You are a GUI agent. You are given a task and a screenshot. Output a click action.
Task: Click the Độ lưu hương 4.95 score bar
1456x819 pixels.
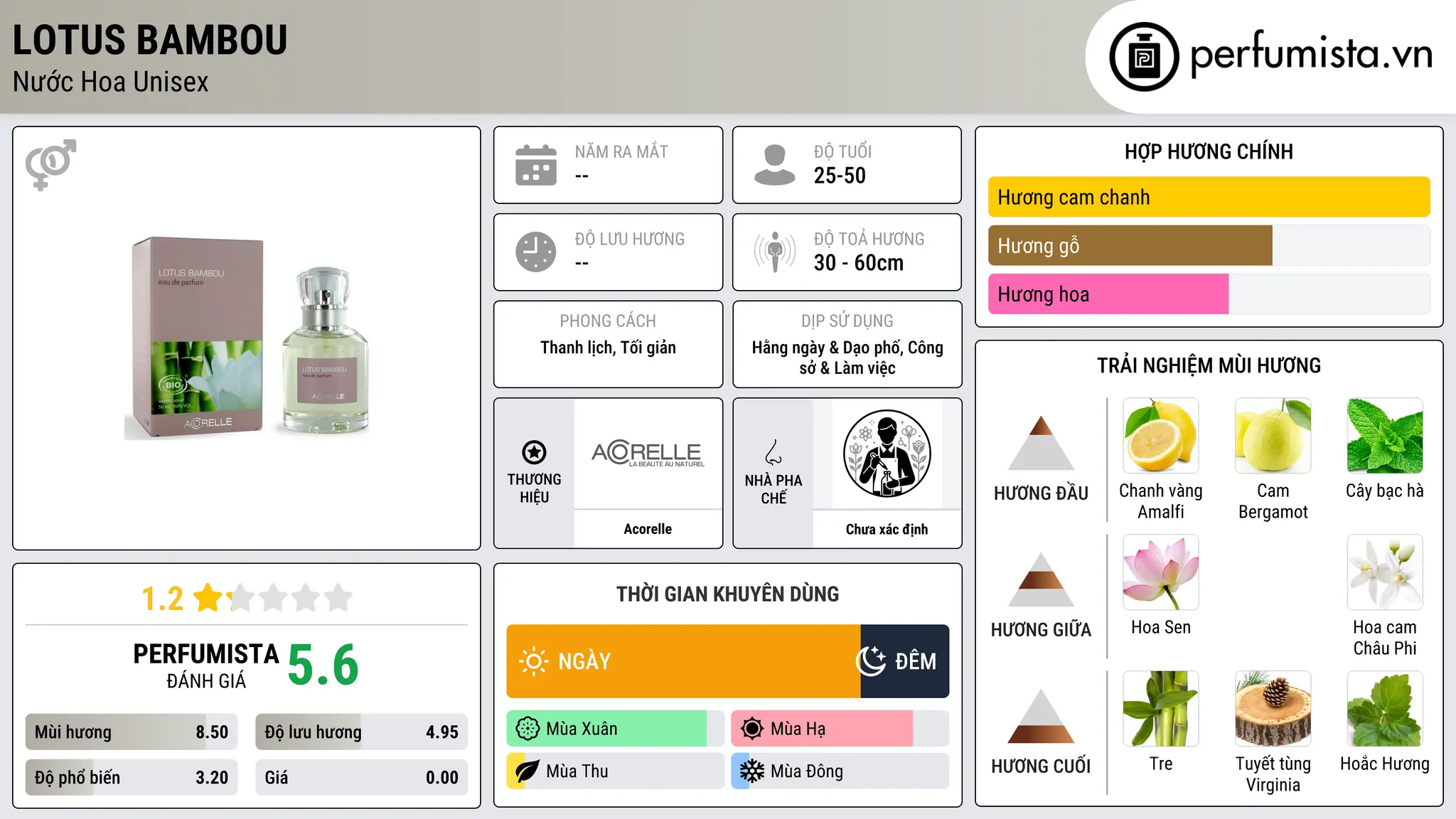[x=362, y=732]
